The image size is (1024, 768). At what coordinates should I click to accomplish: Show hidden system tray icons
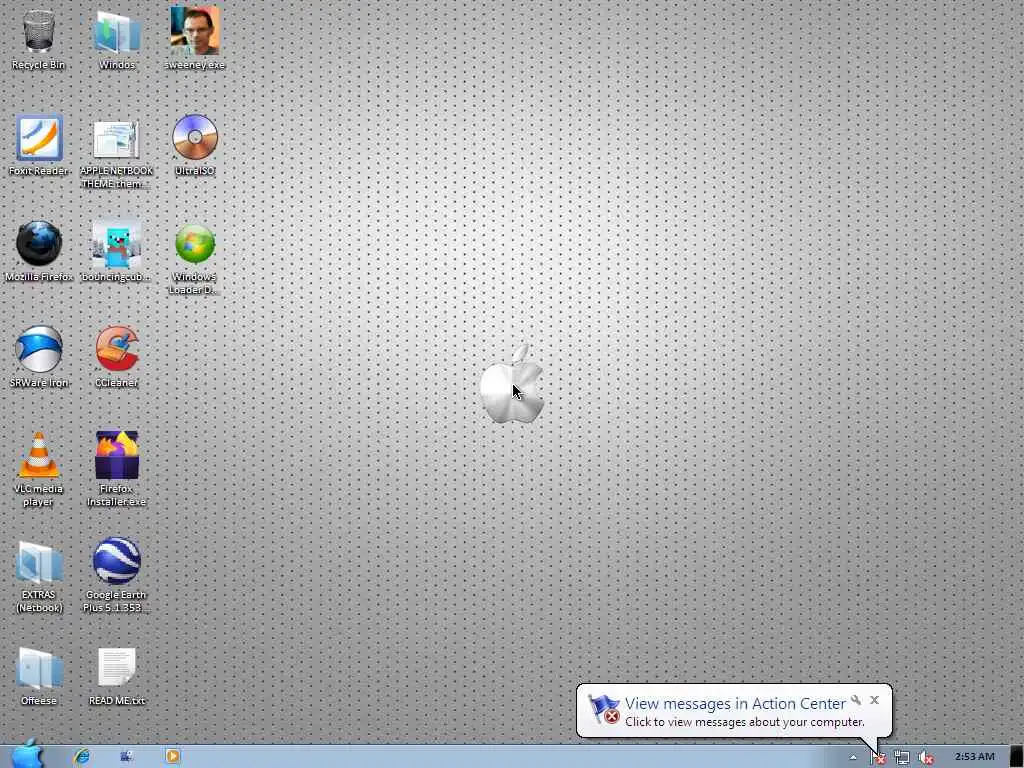pyautogui.click(x=853, y=757)
